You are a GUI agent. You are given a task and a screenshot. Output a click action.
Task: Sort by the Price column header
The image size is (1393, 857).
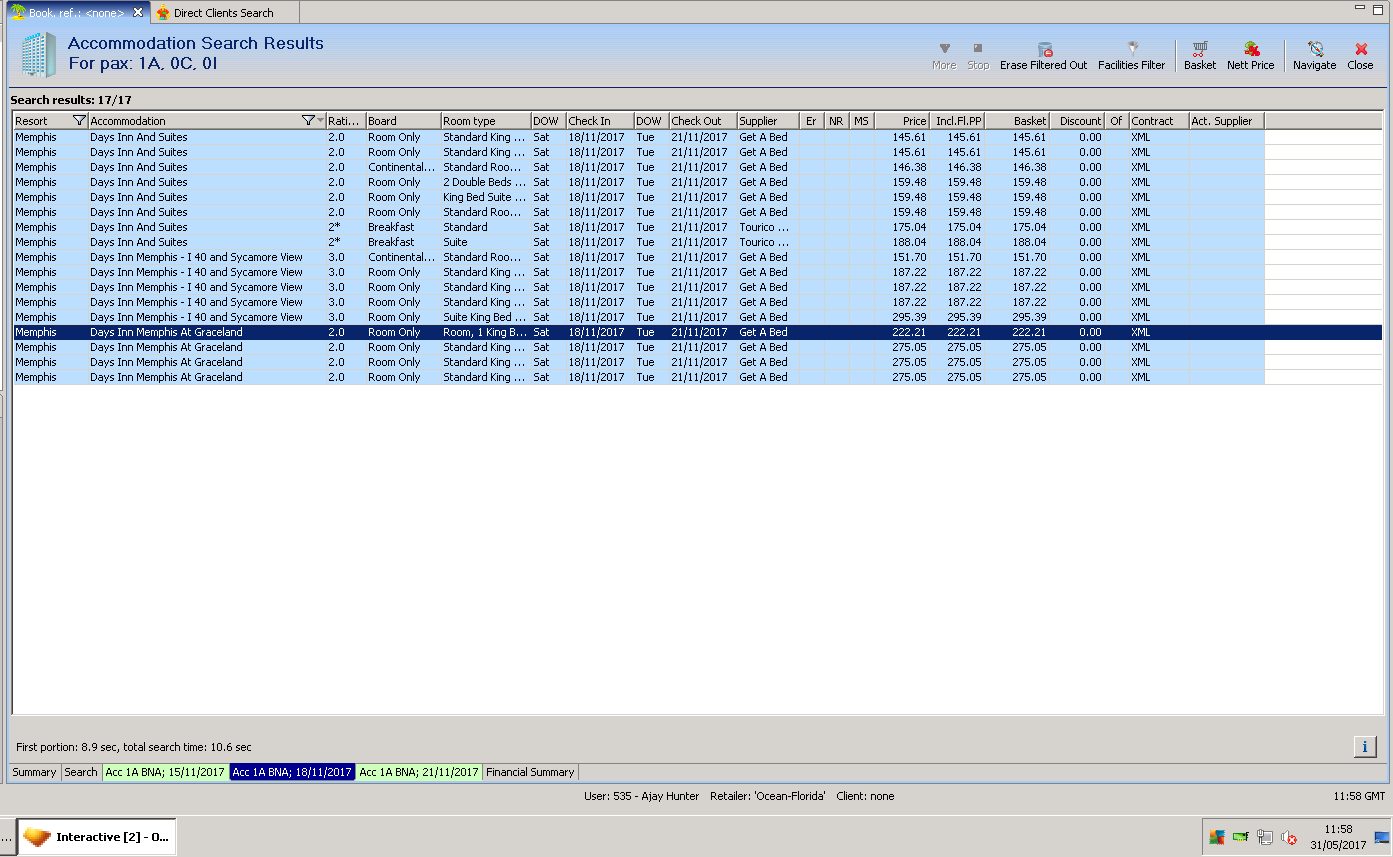pos(902,121)
